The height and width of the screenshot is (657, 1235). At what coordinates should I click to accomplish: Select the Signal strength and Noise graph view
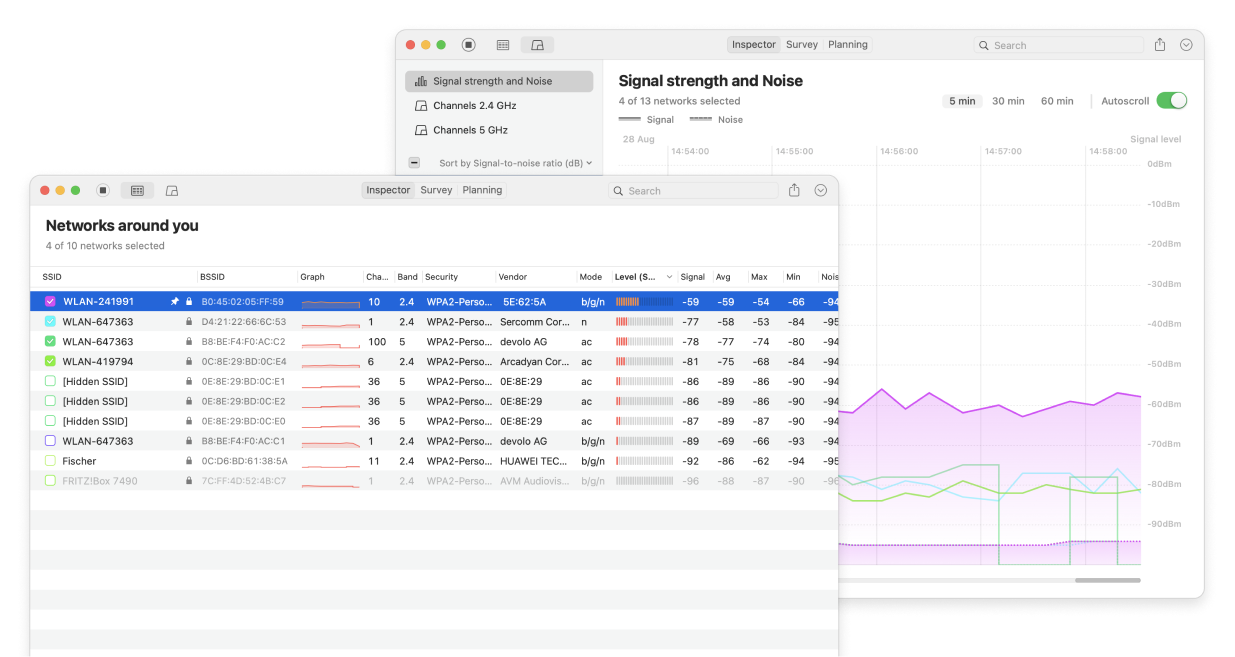(x=498, y=80)
